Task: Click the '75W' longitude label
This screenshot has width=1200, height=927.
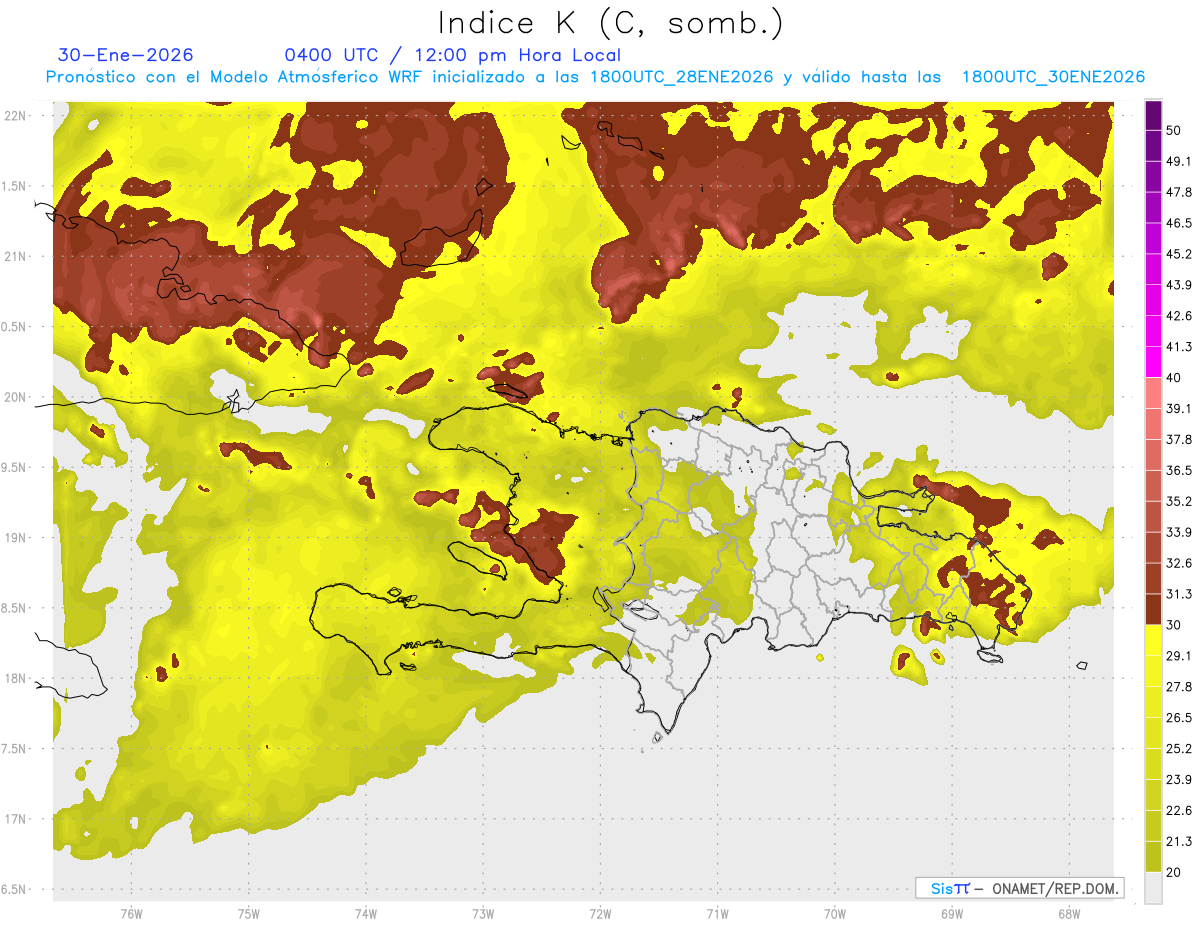Action: [x=248, y=914]
